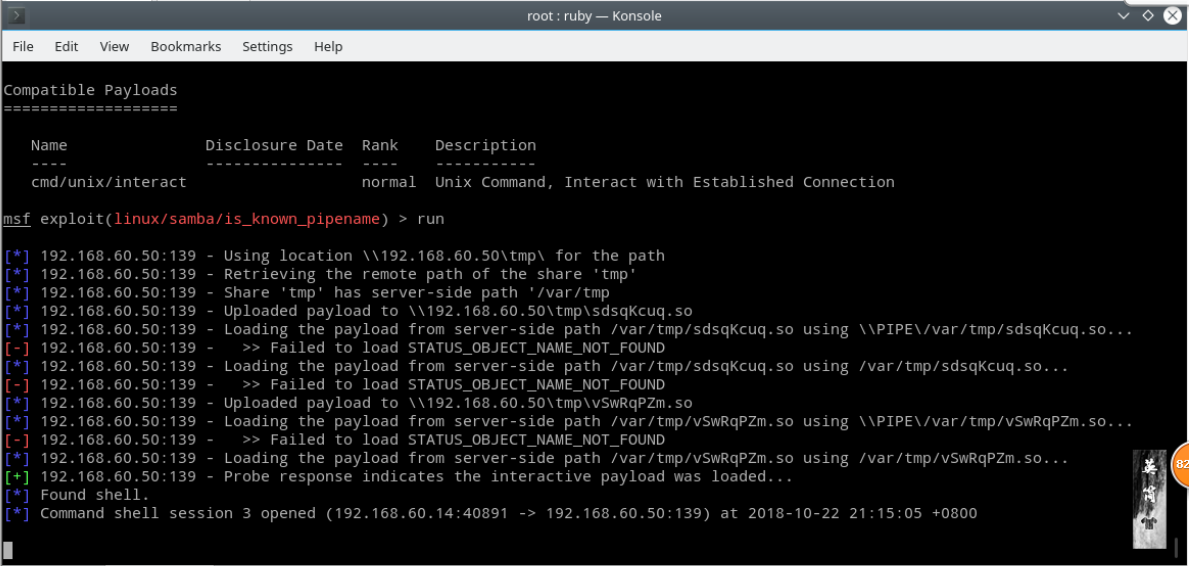
Task: Open the Help menu
Action: 328,46
